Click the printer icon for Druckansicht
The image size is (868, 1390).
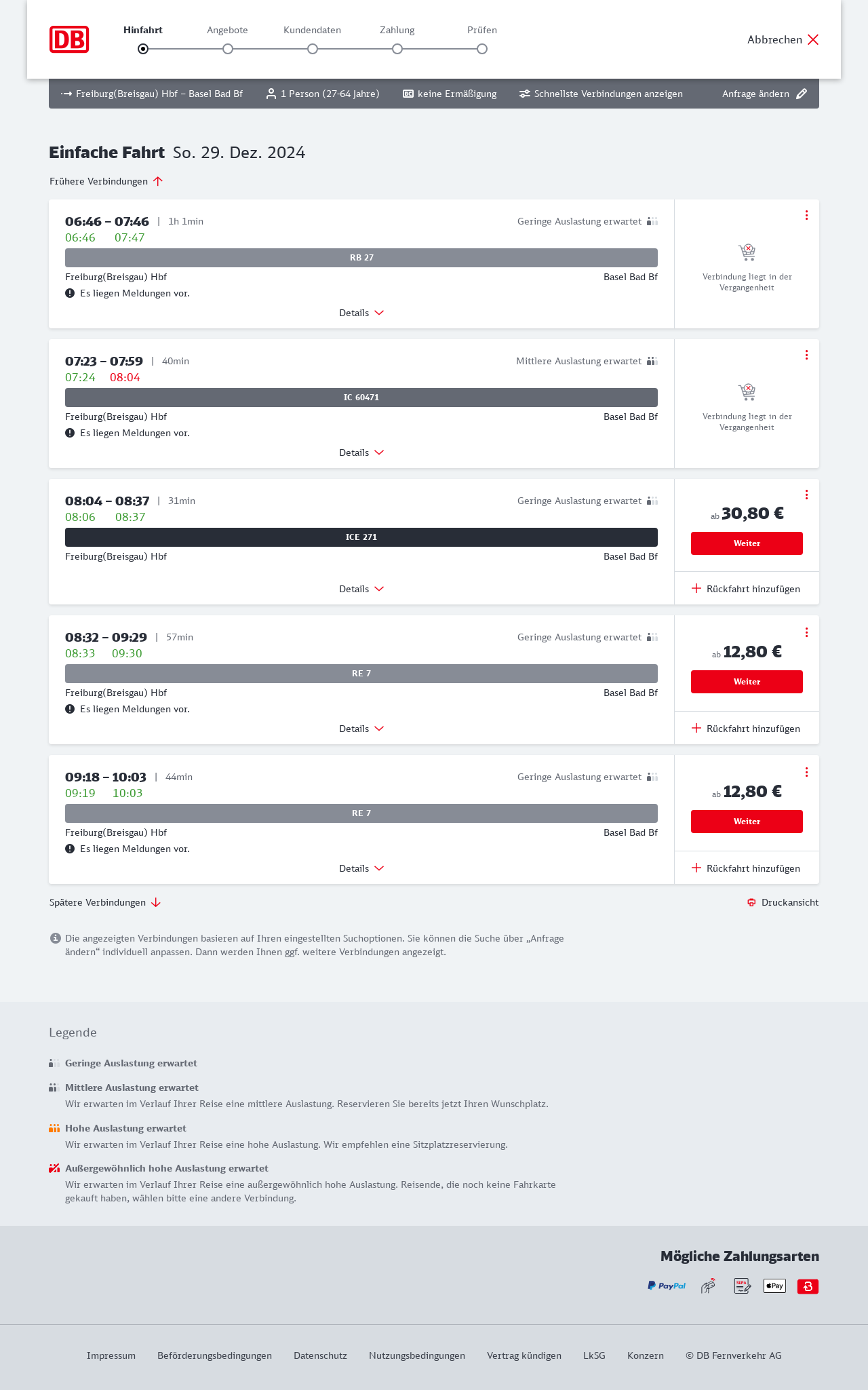tap(751, 902)
